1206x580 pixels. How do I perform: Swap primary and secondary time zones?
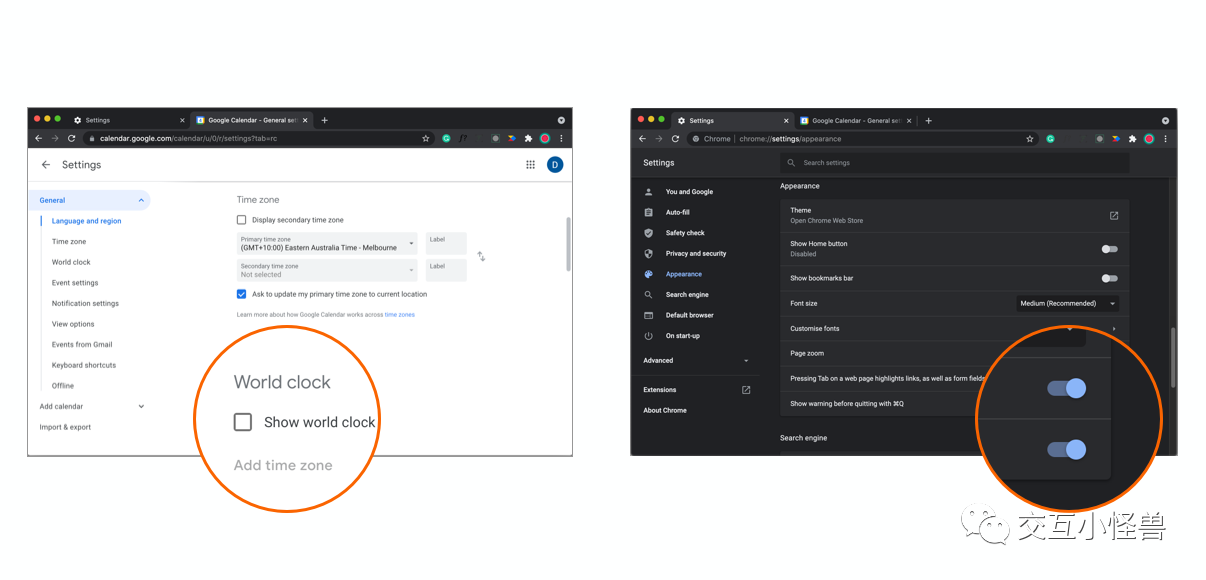tap(481, 256)
